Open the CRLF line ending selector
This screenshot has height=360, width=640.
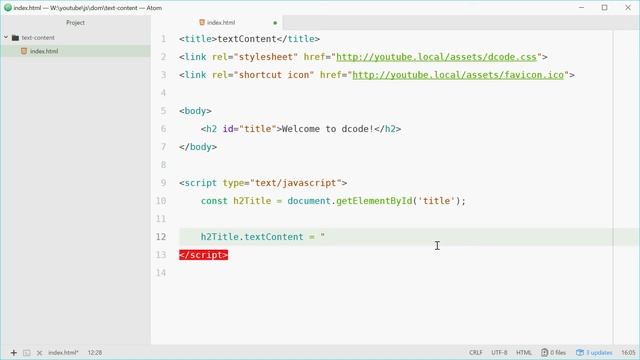476,353
